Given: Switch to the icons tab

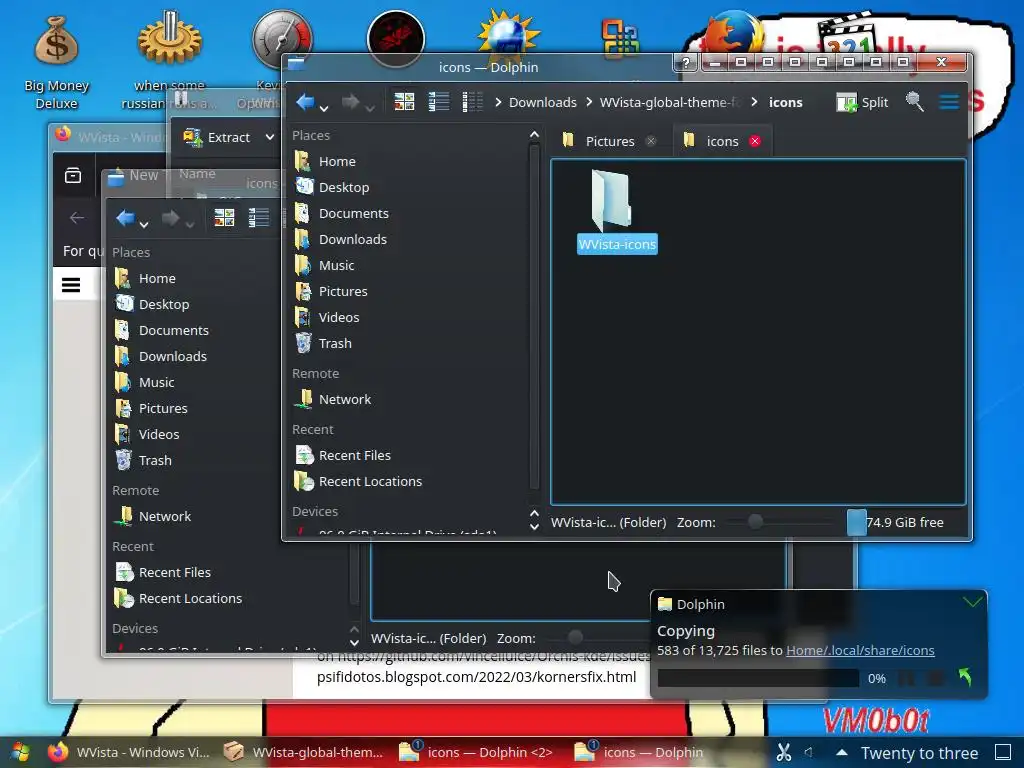Looking at the screenshot, I should (722, 141).
